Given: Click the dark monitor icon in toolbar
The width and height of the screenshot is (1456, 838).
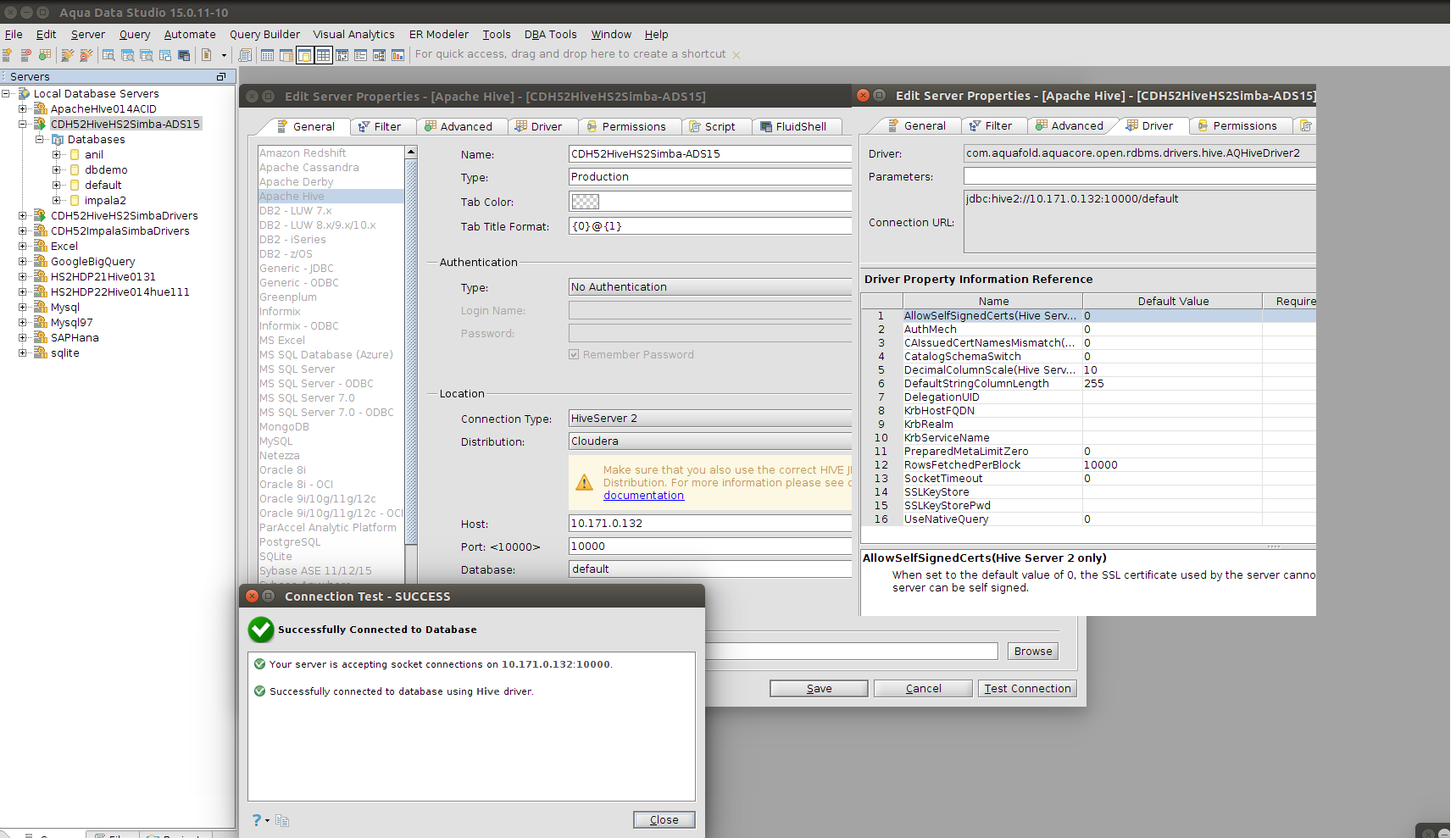Looking at the screenshot, I should tap(184, 55).
